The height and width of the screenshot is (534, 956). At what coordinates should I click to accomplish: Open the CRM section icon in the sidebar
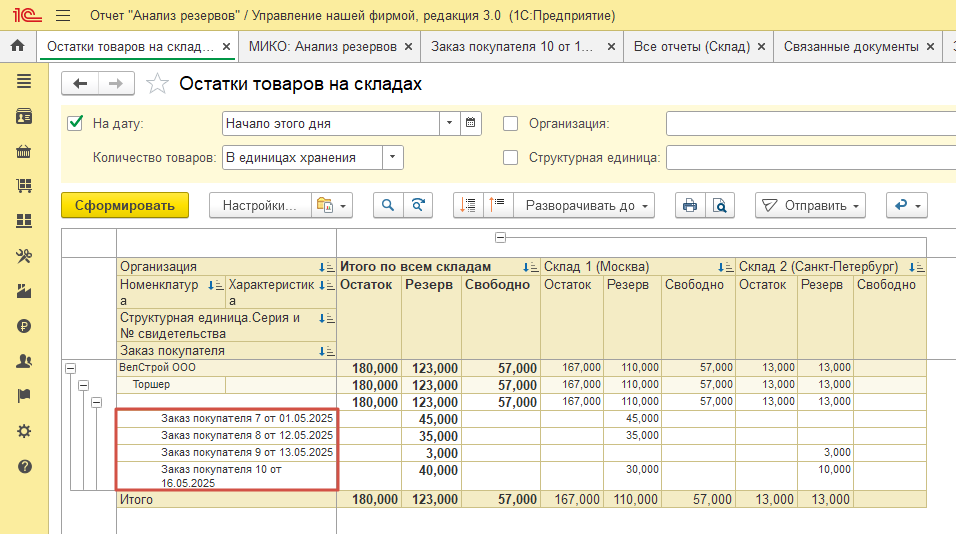point(24,116)
